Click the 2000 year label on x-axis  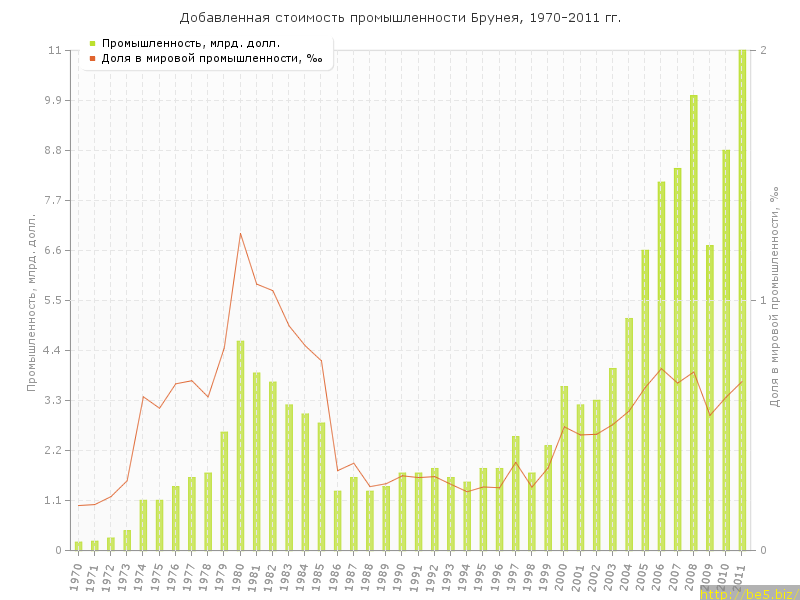[563, 576]
